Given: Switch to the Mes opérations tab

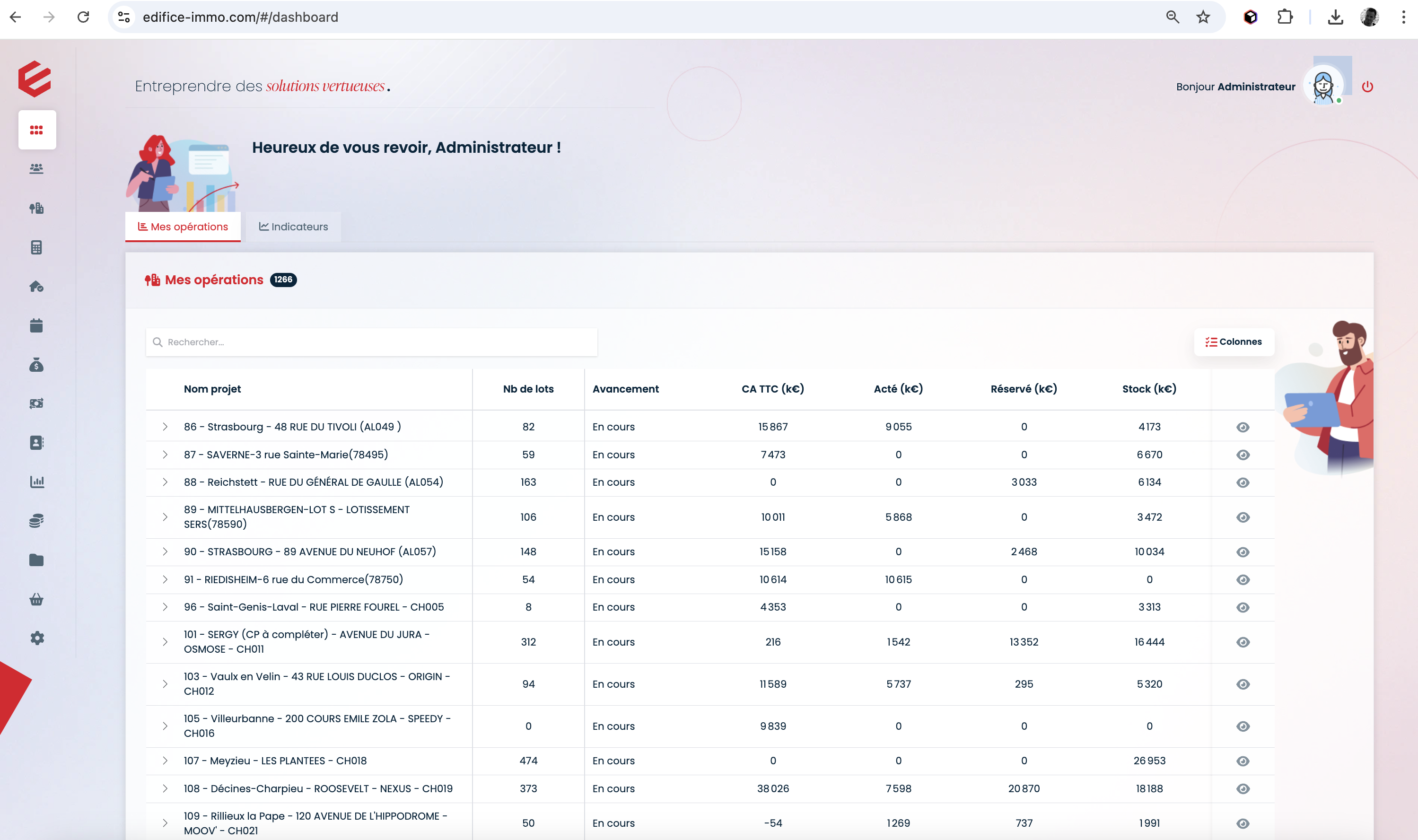Looking at the screenshot, I should click(x=183, y=227).
